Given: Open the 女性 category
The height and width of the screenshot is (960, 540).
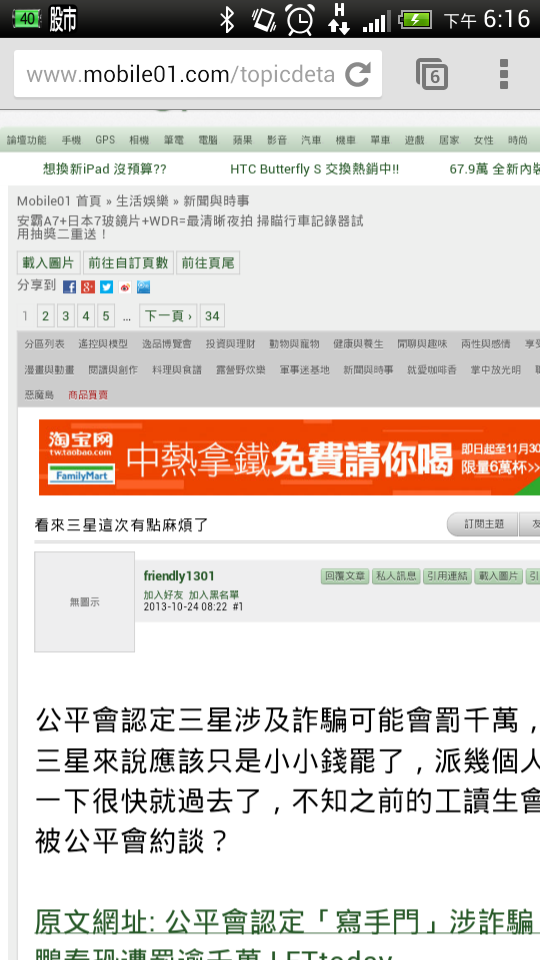Looking at the screenshot, I should click(483, 140).
